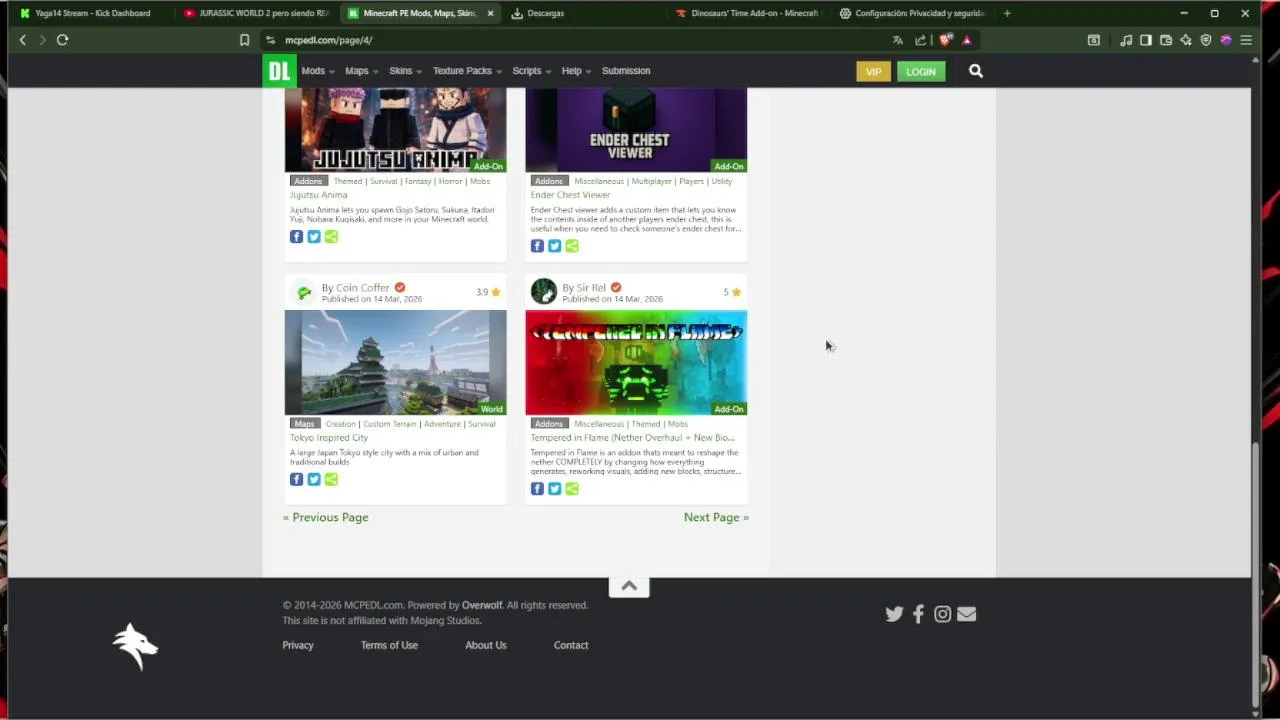Open the browser hamburger menu
This screenshot has height=720, width=1280.
click(x=1246, y=40)
